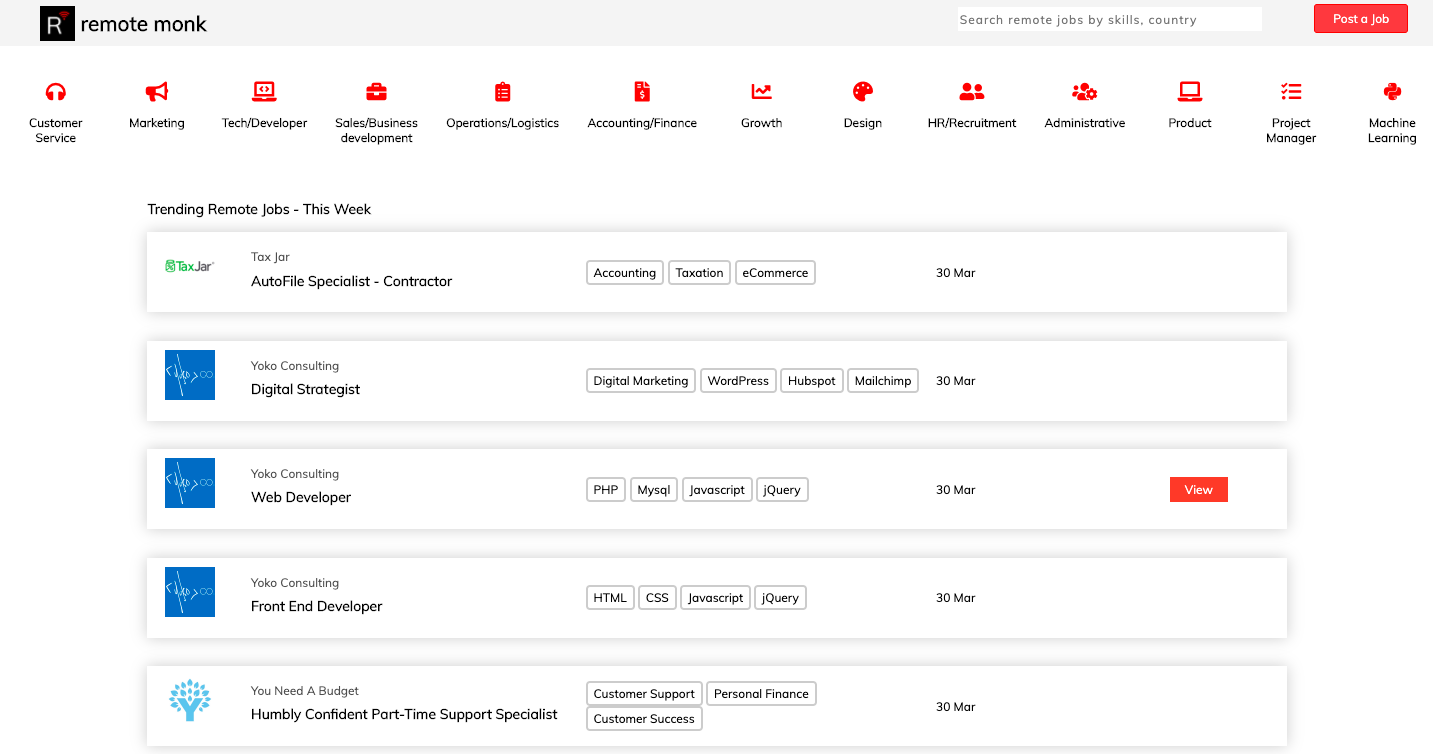
Task: Click Yoko Consulting name above Digital Strategist
Action: click(x=295, y=366)
